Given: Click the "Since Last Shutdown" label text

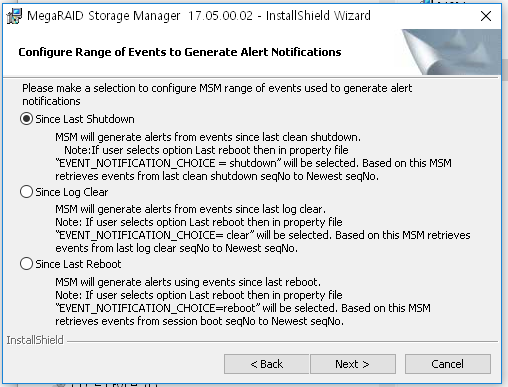Looking at the screenshot, I should click(x=85, y=119).
